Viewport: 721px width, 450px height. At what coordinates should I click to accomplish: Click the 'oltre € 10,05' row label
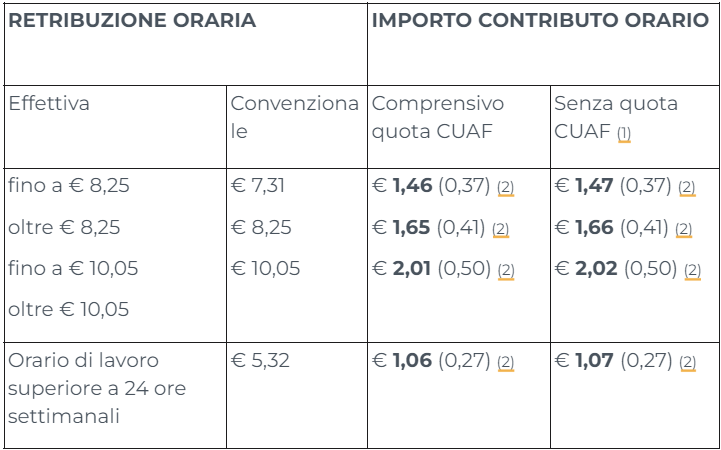(x=69, y=309)
